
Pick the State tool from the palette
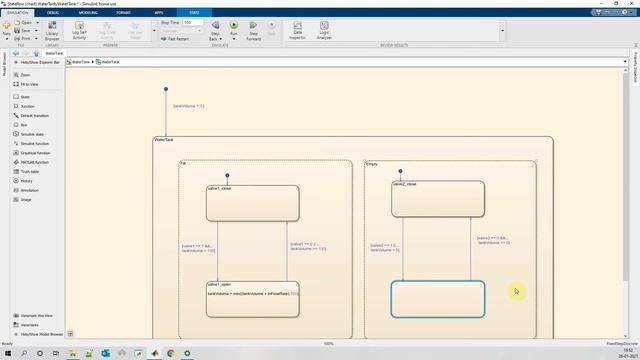pyautogui.click(x=21, y=97)
